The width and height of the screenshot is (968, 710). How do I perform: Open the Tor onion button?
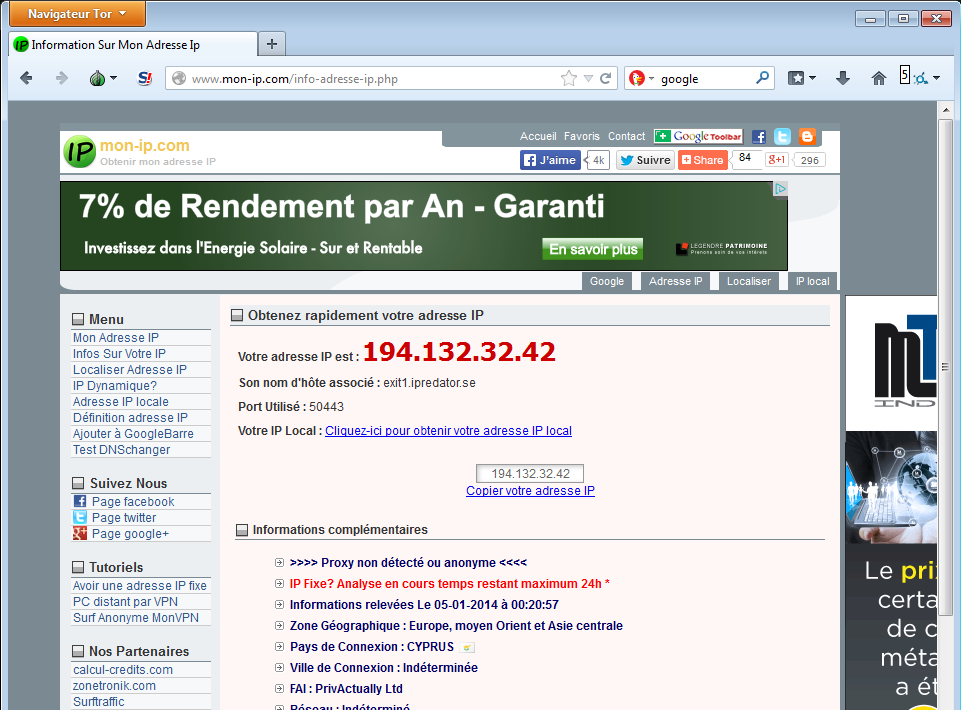coord(97,78)
